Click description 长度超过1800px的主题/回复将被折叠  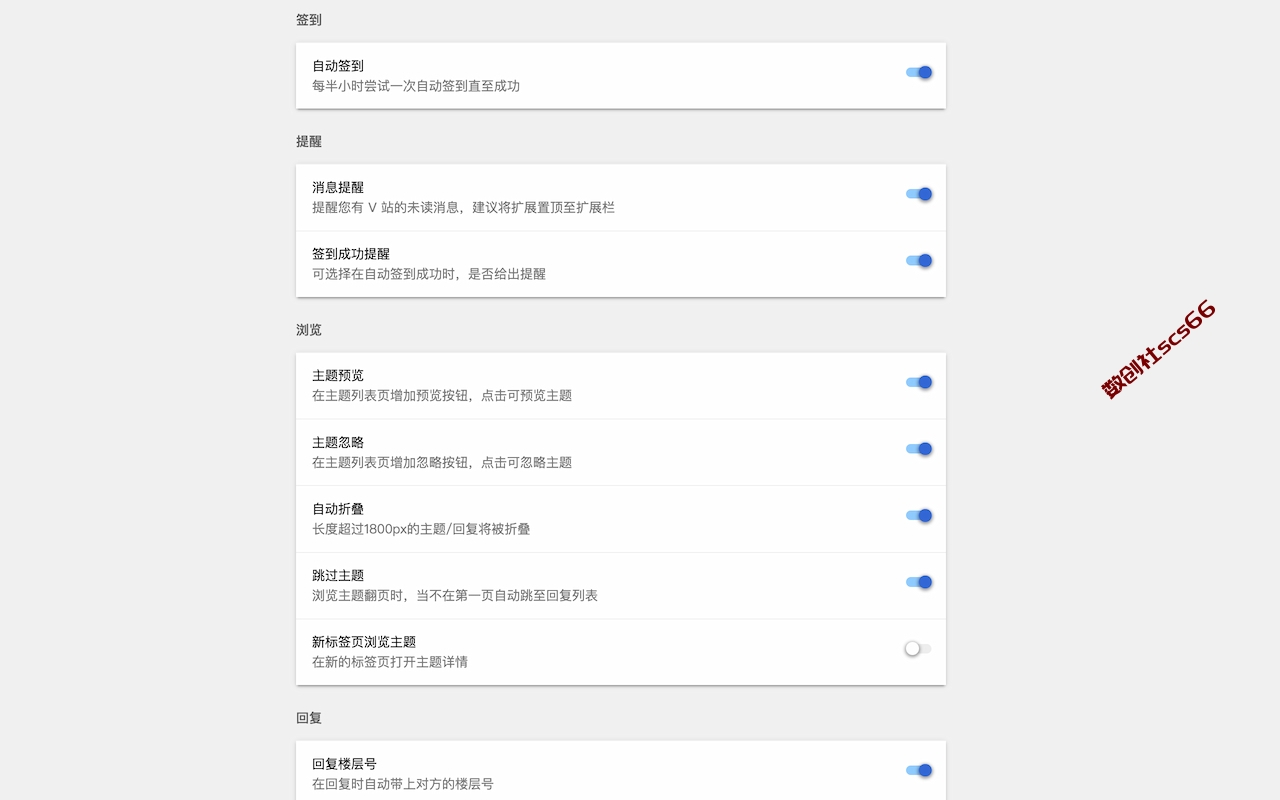tap(421, 529)
